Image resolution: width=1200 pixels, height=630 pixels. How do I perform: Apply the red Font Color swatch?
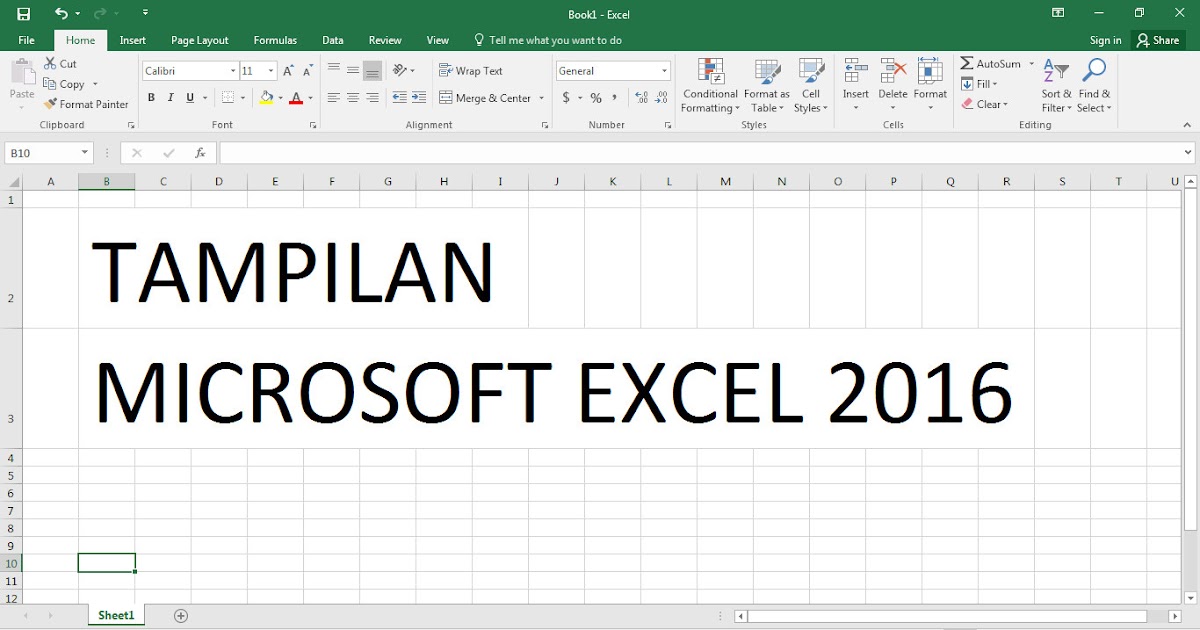pyautogui.click(x=296, y=98)
